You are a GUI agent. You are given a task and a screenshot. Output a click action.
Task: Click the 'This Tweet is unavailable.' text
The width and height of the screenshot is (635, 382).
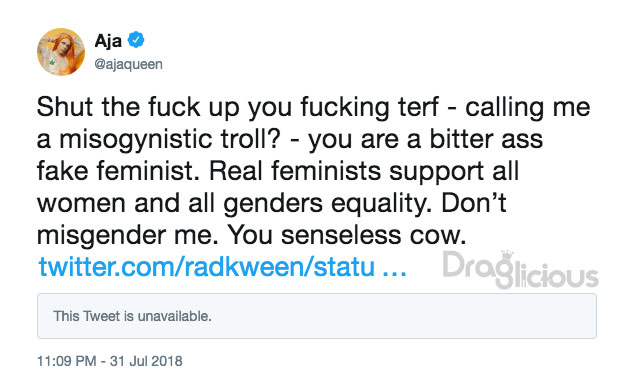pos(132,316)
